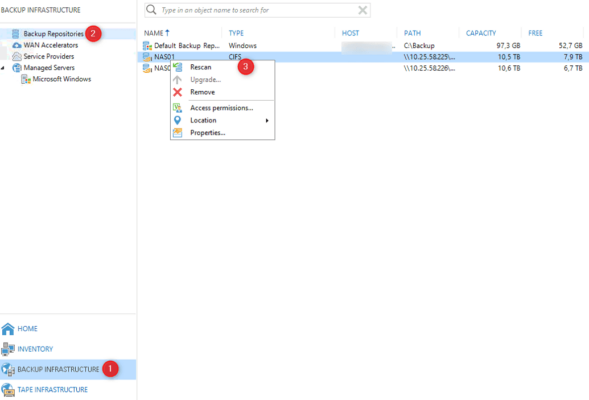Click the NAS01 repository name
The height and width of the screenshot is (400, 589).
point(164,57)
